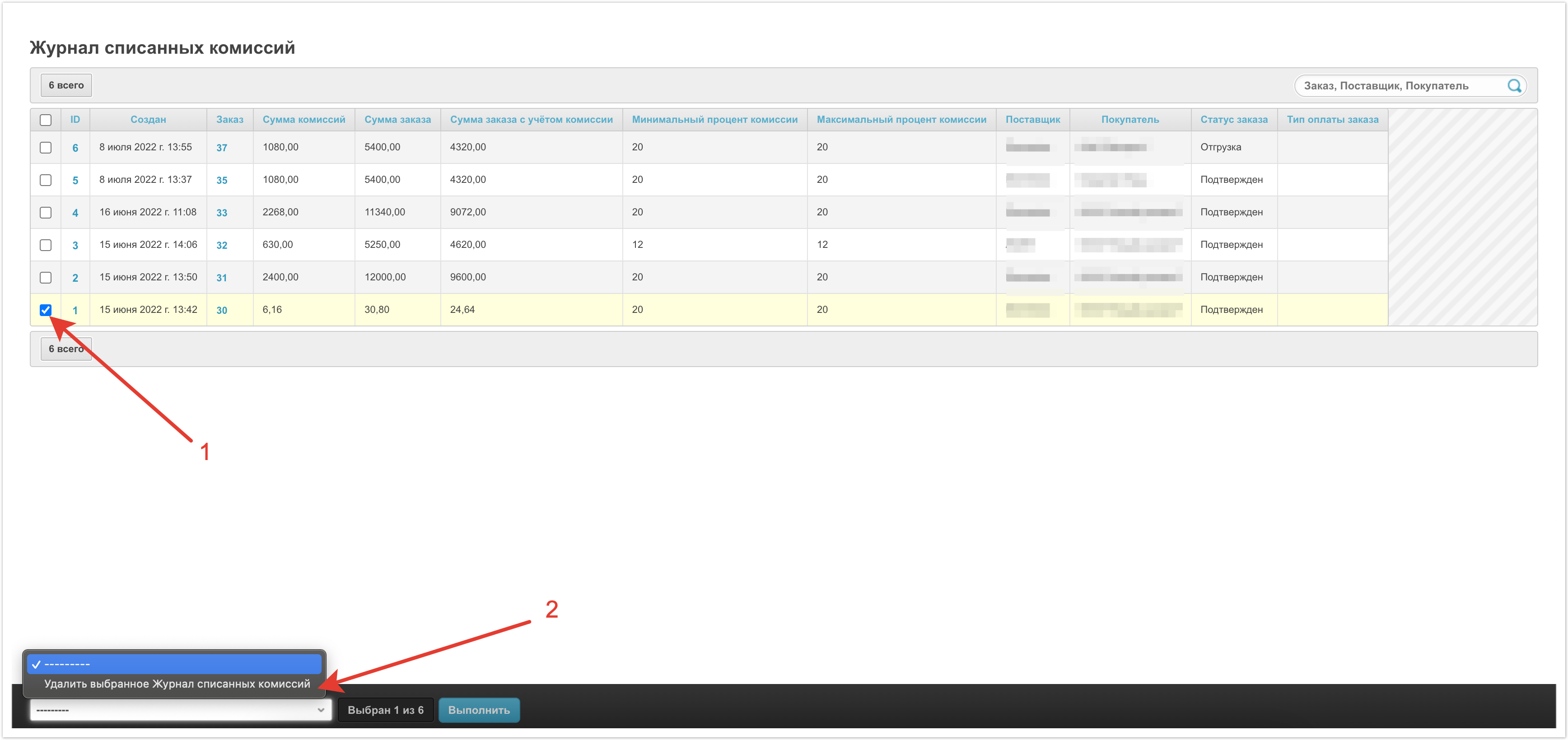Click the 'Выбран 1 из 6' indicator

pyautogui.click(x=385, y=710)
